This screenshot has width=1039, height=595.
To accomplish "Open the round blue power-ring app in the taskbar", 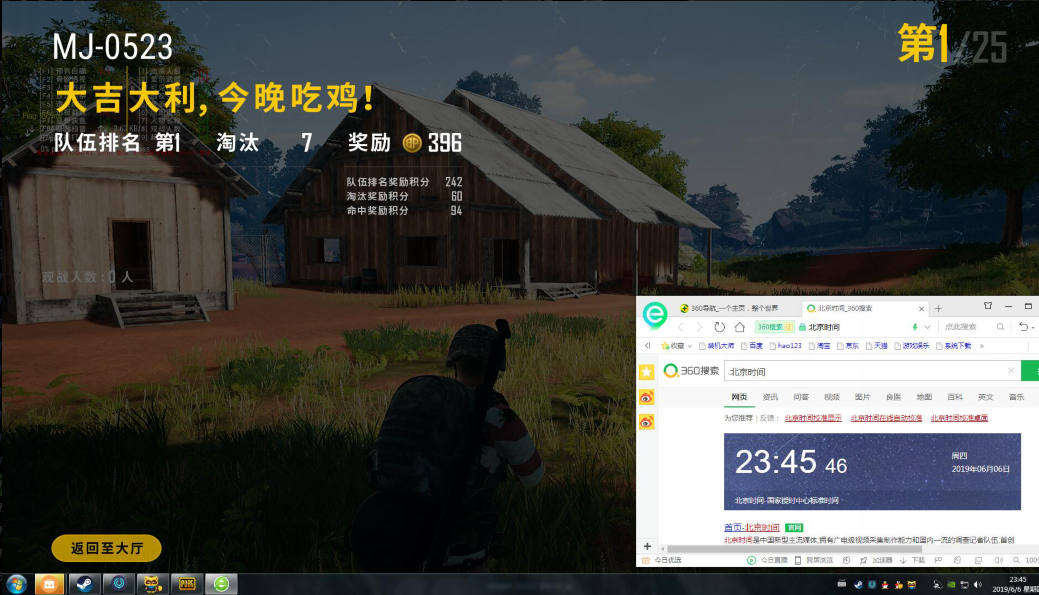I will coord(119,584).
